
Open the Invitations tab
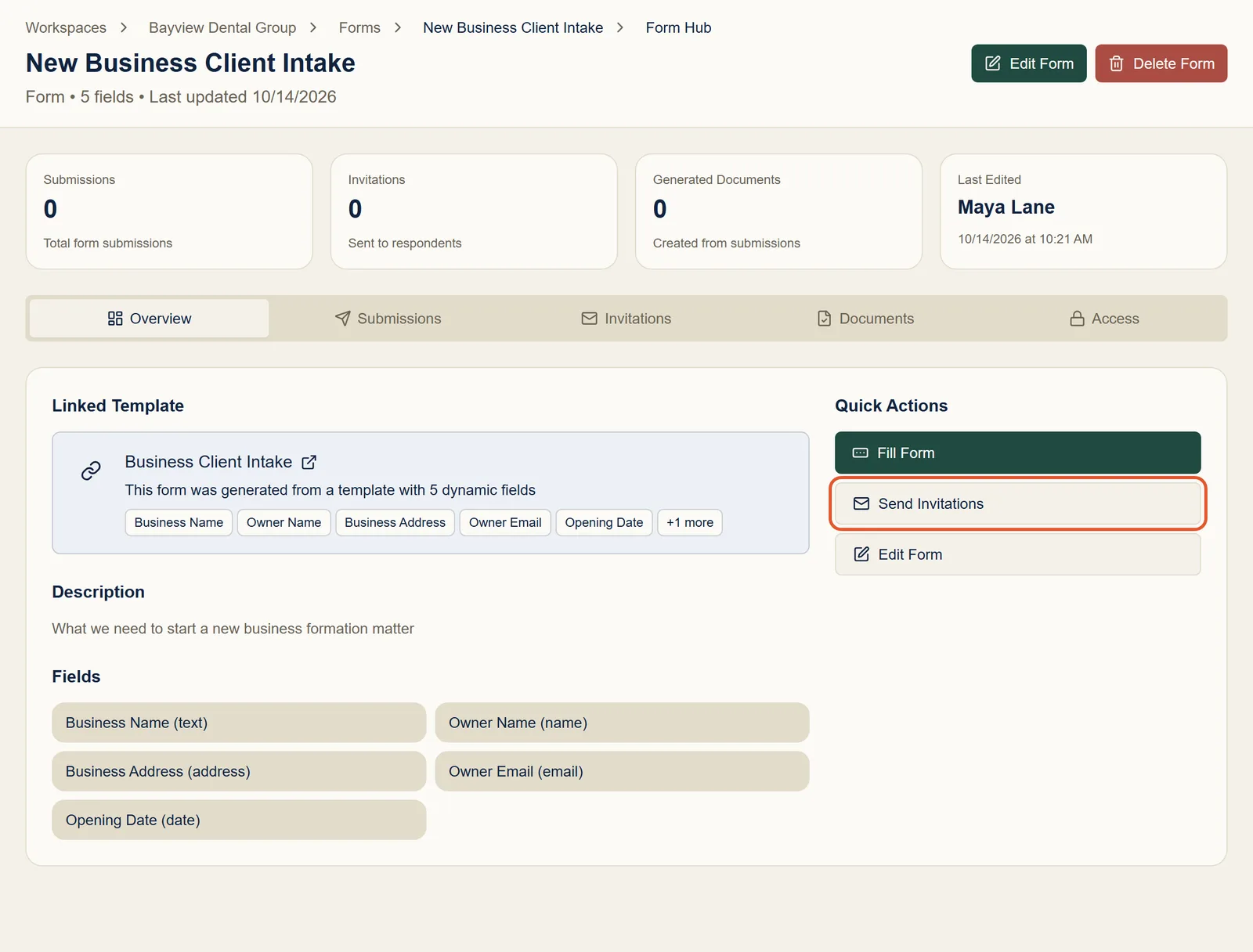626,319
